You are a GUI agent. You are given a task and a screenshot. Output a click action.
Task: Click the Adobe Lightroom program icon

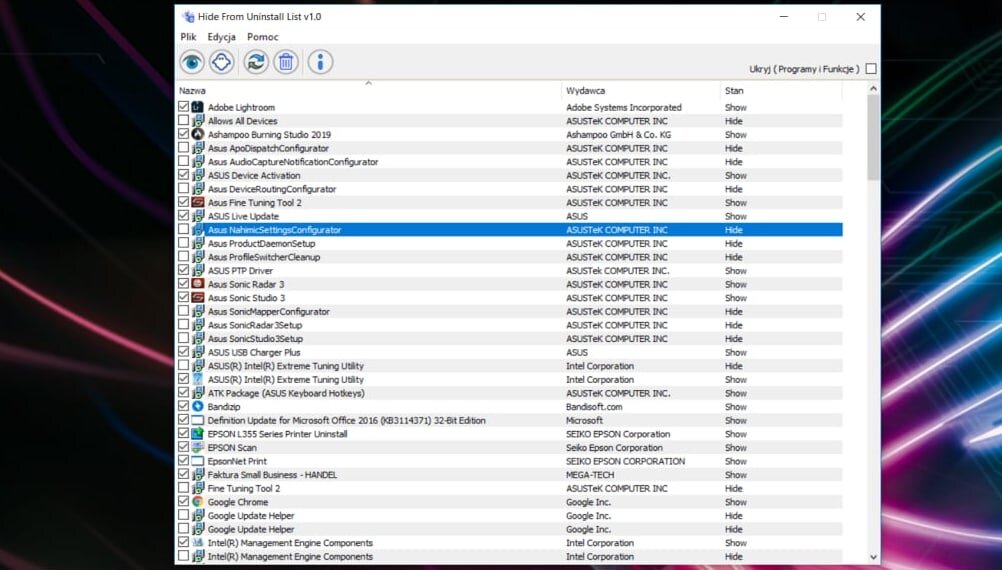click(x=197, y=107)
